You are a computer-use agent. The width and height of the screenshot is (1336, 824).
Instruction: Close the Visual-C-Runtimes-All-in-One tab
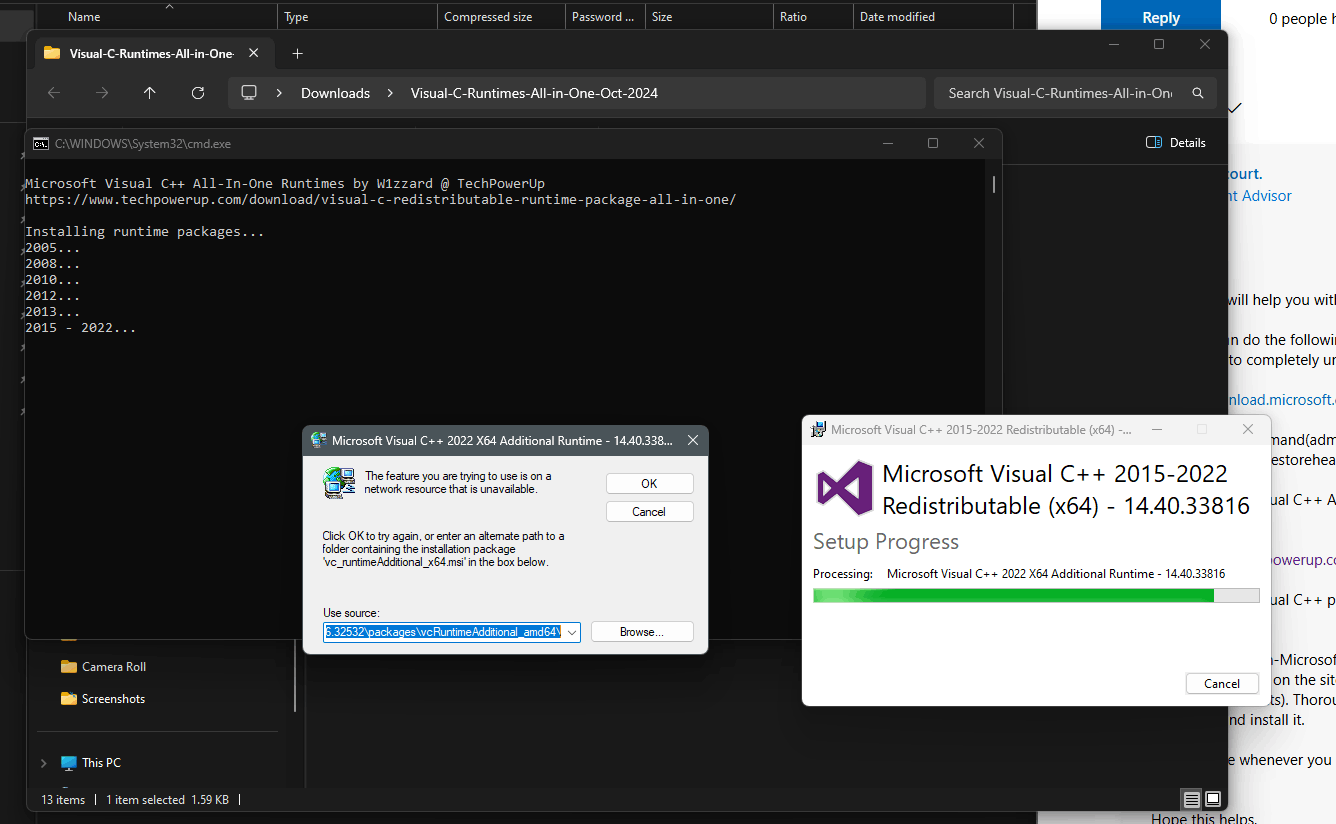click(x=254, y=53)
